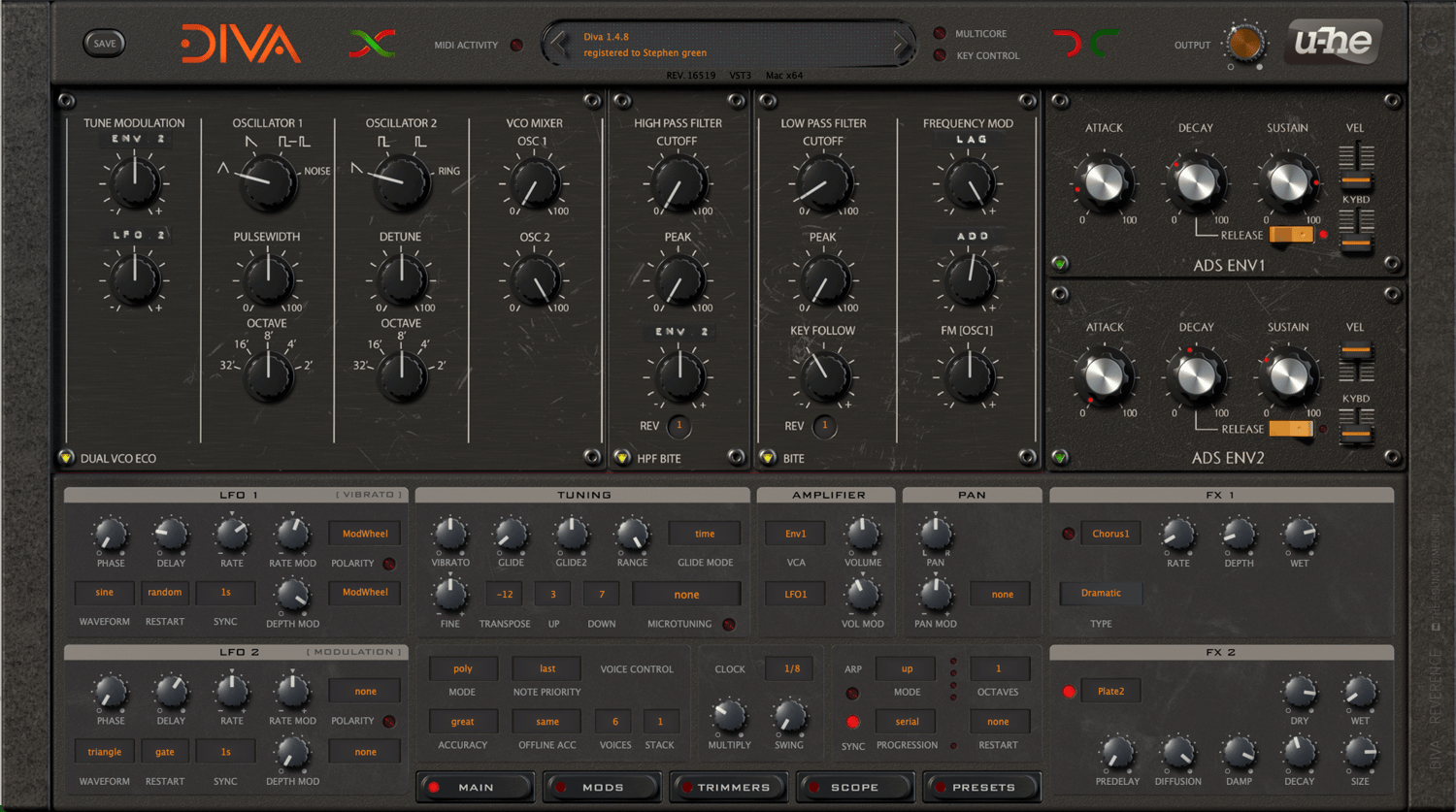Image resolution: width=1456 pixels, height=812 pixels.
Task: Click the green-red Diva X logo icon
Action: pyautogui.click(x=373, y=44)
